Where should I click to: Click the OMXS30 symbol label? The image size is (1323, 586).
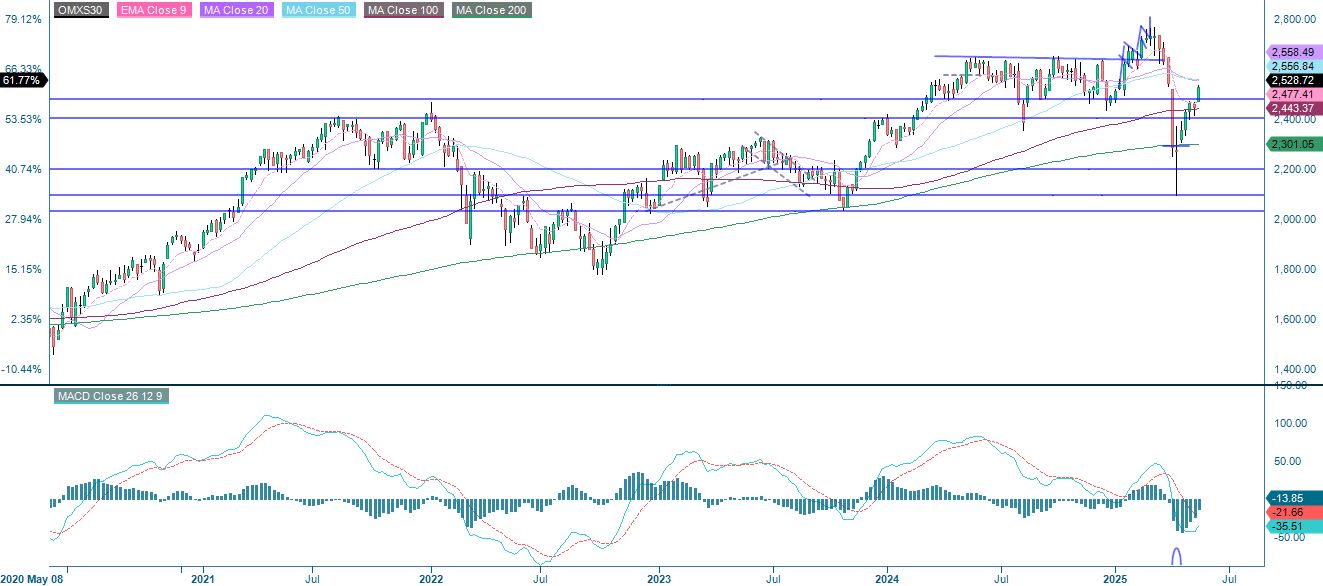pos(81,10)
